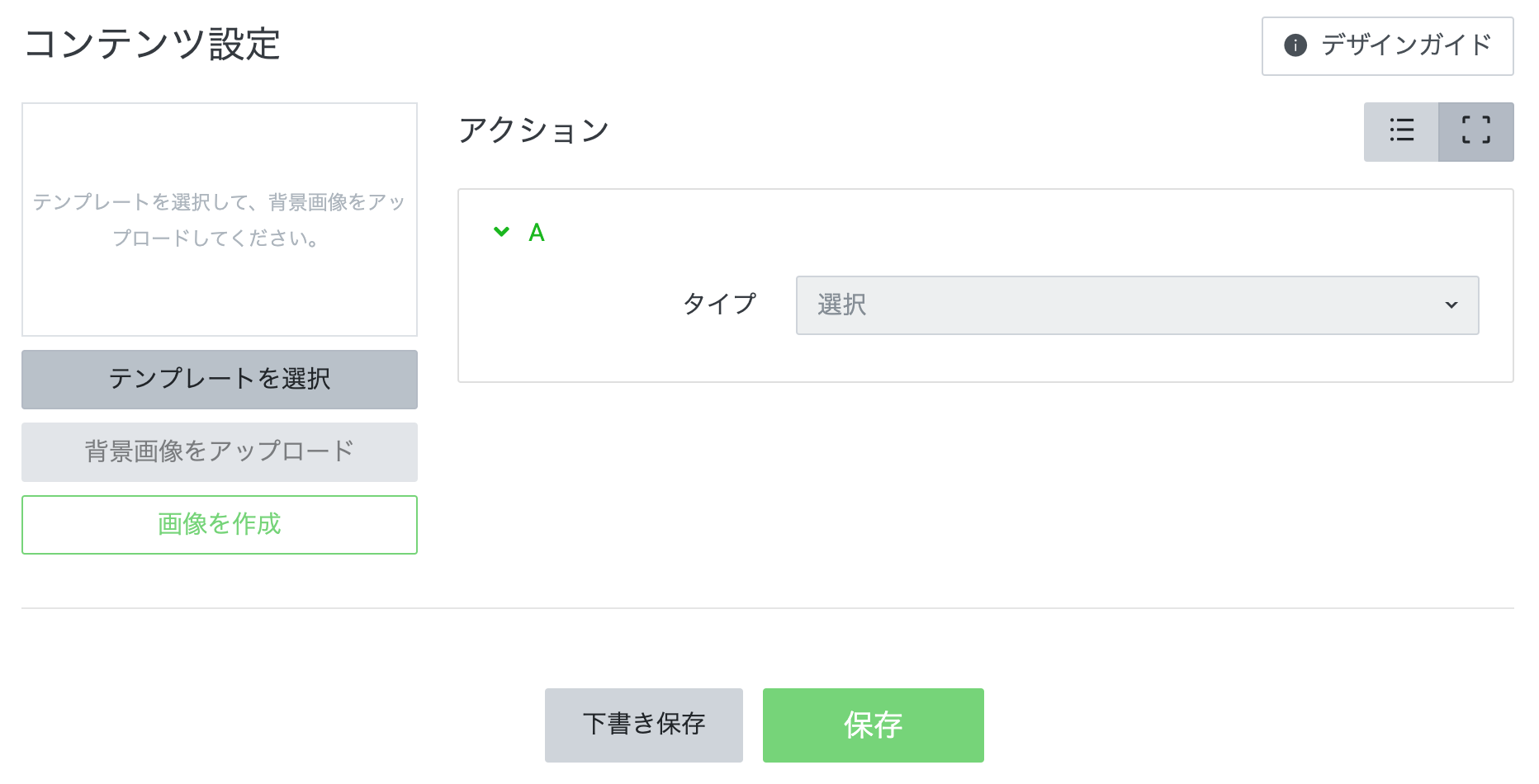Click the preview placeholder instruction text
This screenshot has height=784, width=1539.
[220, 220]
